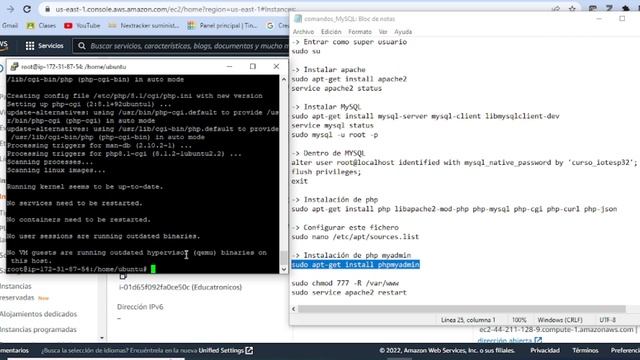Click external link icon near dirección abierta
640x360 pixels.
(x=538, y=340)
